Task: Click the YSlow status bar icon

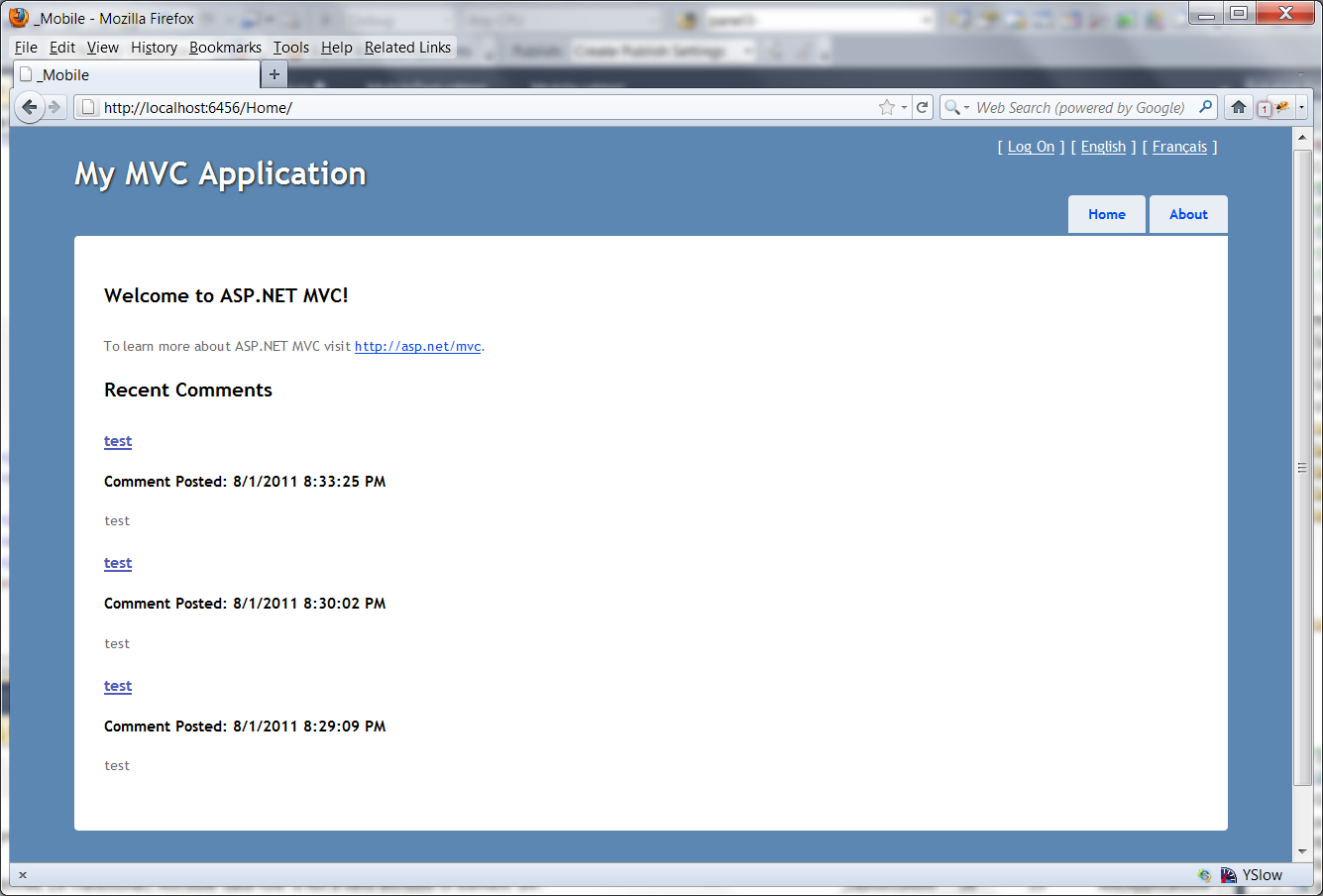Action: [1229, 875]
